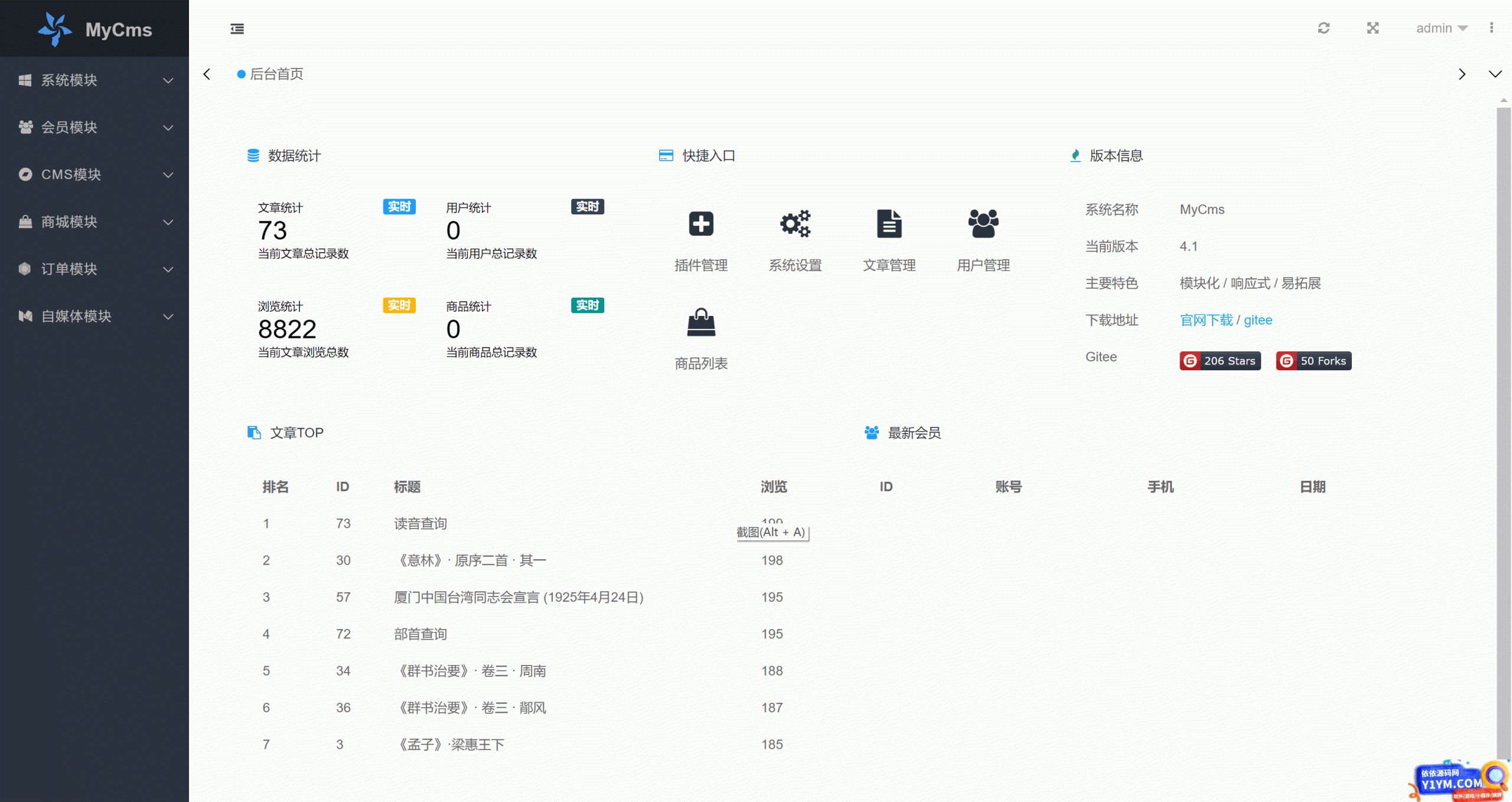Click the 数据统计 database icon

pos(253,155)
